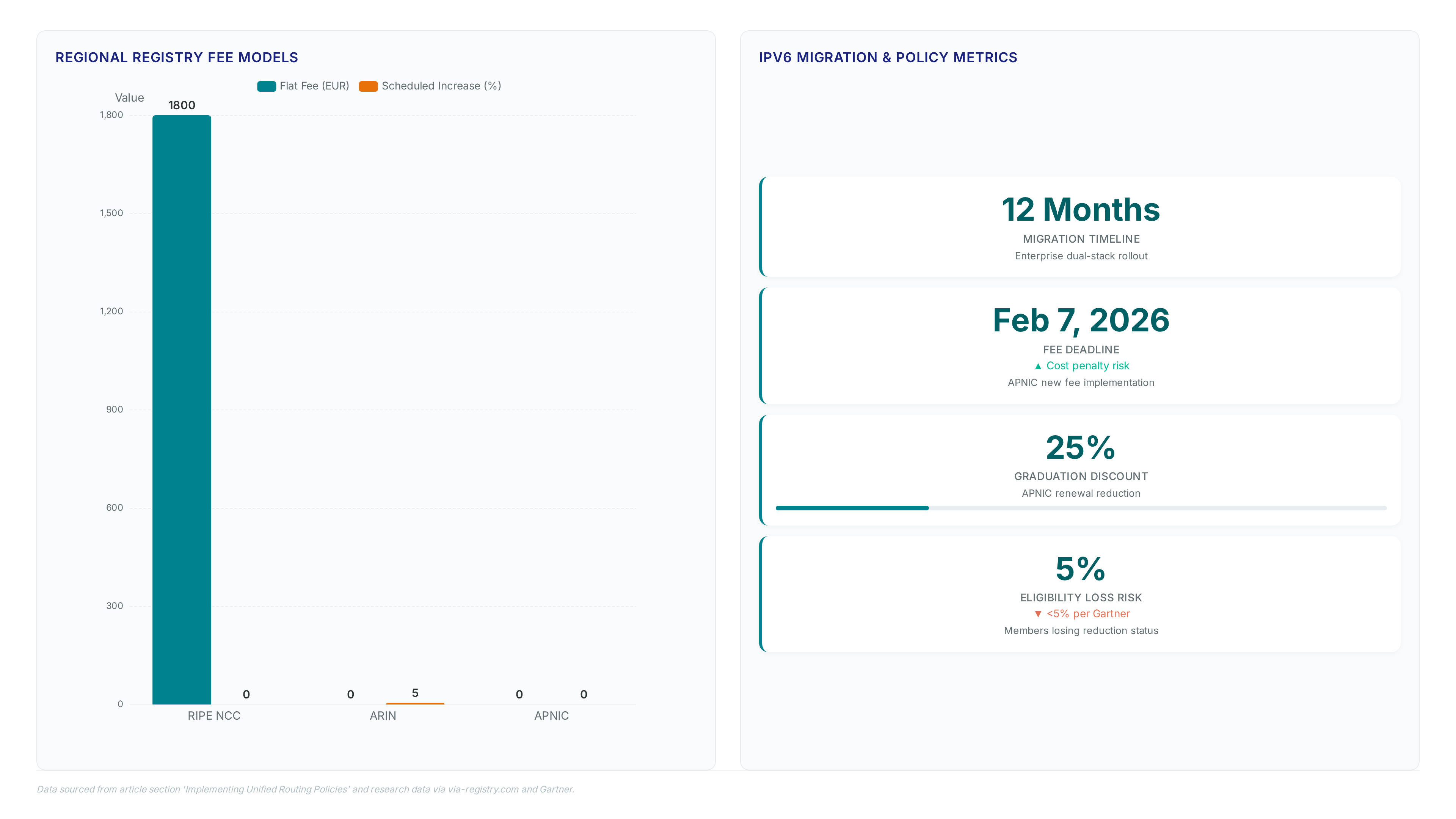Click the Scheduled Increase (%) legend label
This screenshot has height=819, width=1456.
[441, 86]
